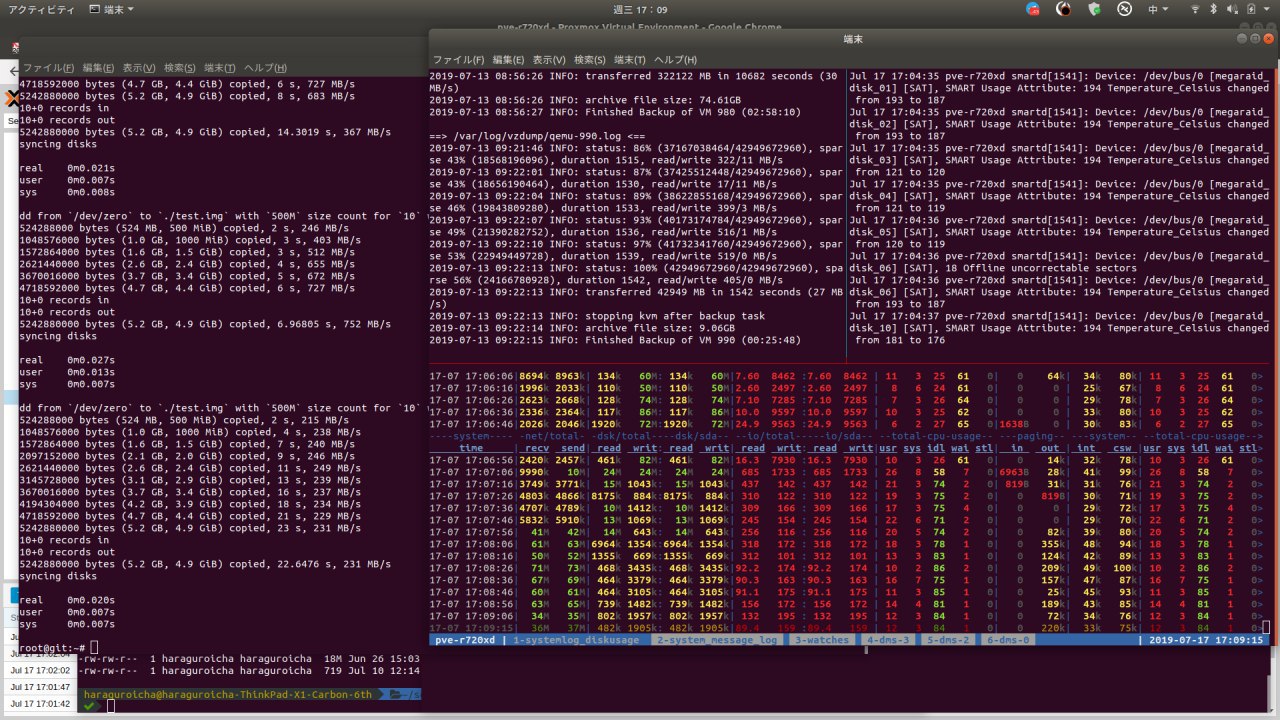Click the dstat 'time' column header
The height and width of the screenshot is (720, 1280).
pos(470,449)
